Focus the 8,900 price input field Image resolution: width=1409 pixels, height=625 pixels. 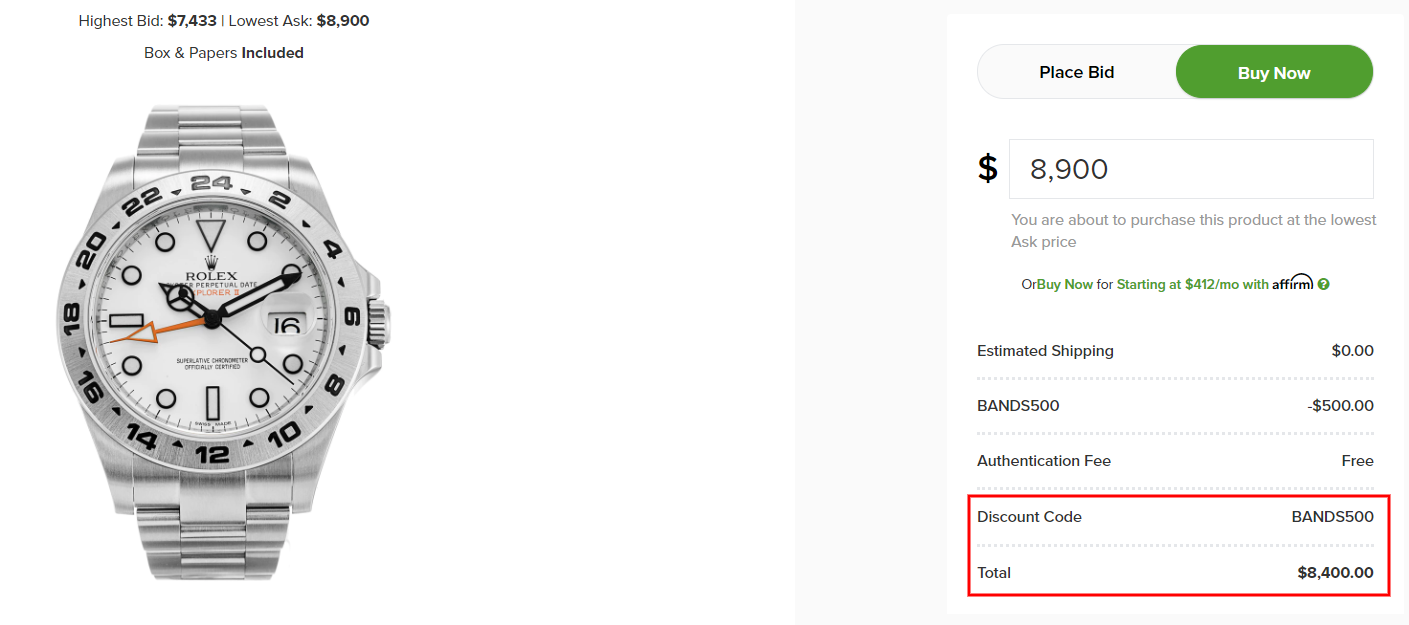(1190, 169)
